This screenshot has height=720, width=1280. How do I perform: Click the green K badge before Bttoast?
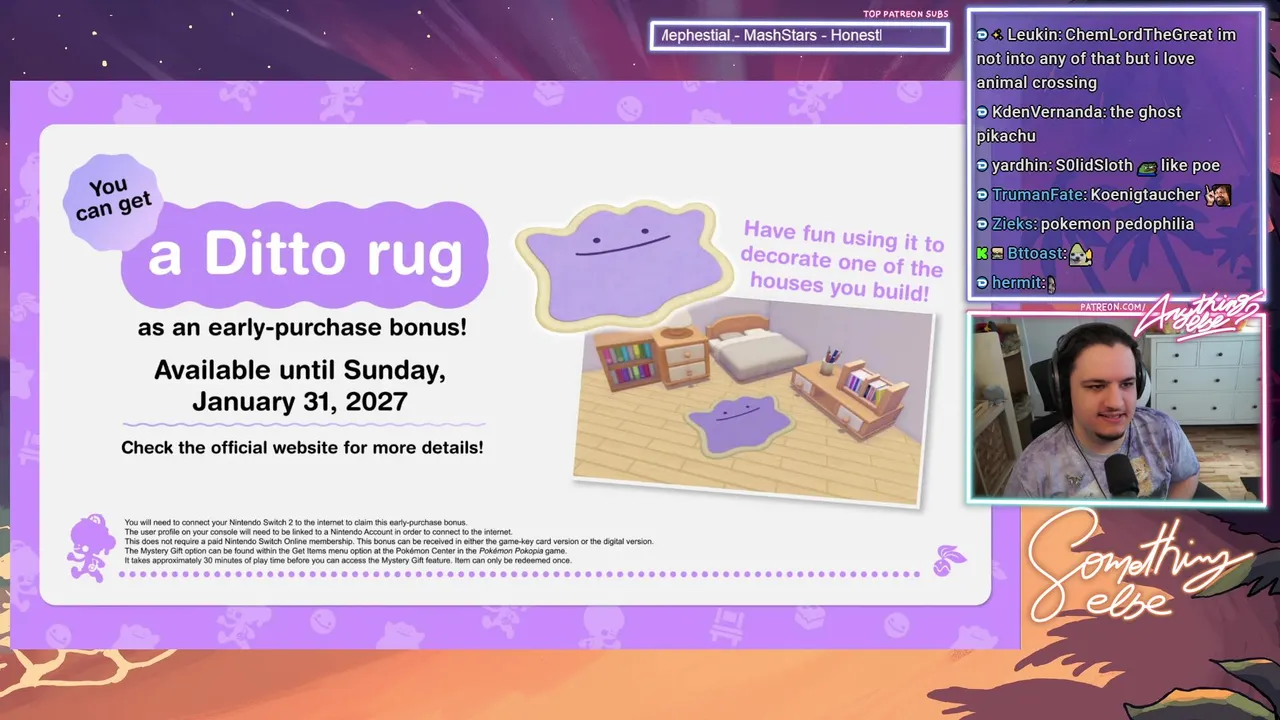tap(982, 254)
